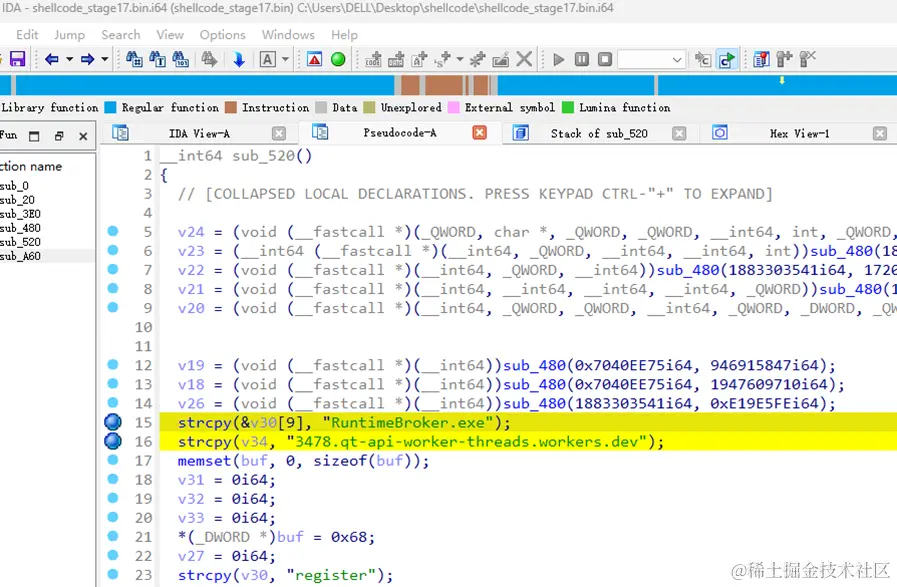Click the greyed-out search next binoculars icon

tap(209, 59)
